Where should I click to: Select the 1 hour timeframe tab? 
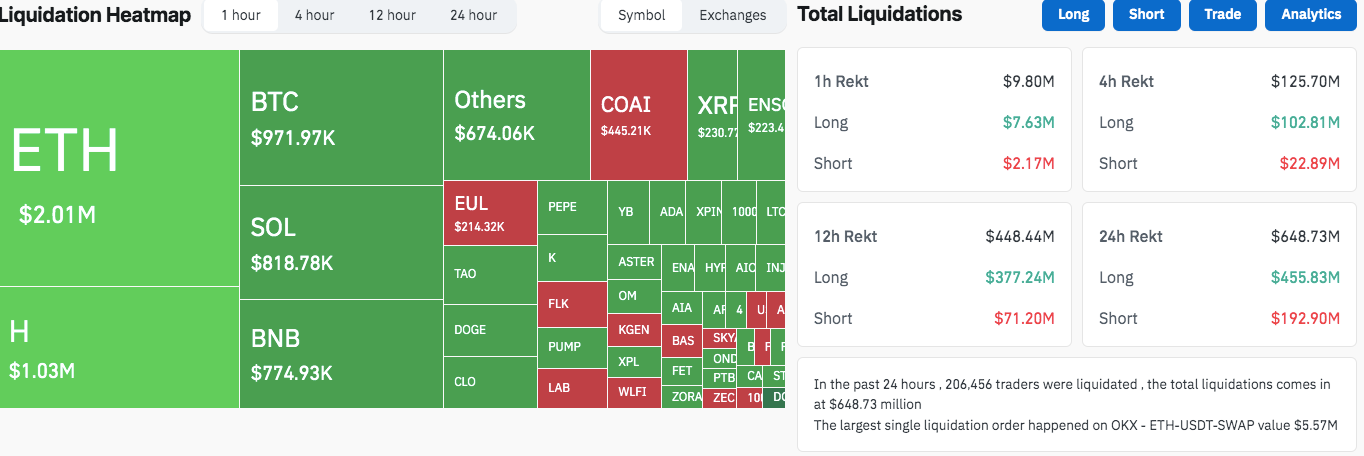coord(241,15)
